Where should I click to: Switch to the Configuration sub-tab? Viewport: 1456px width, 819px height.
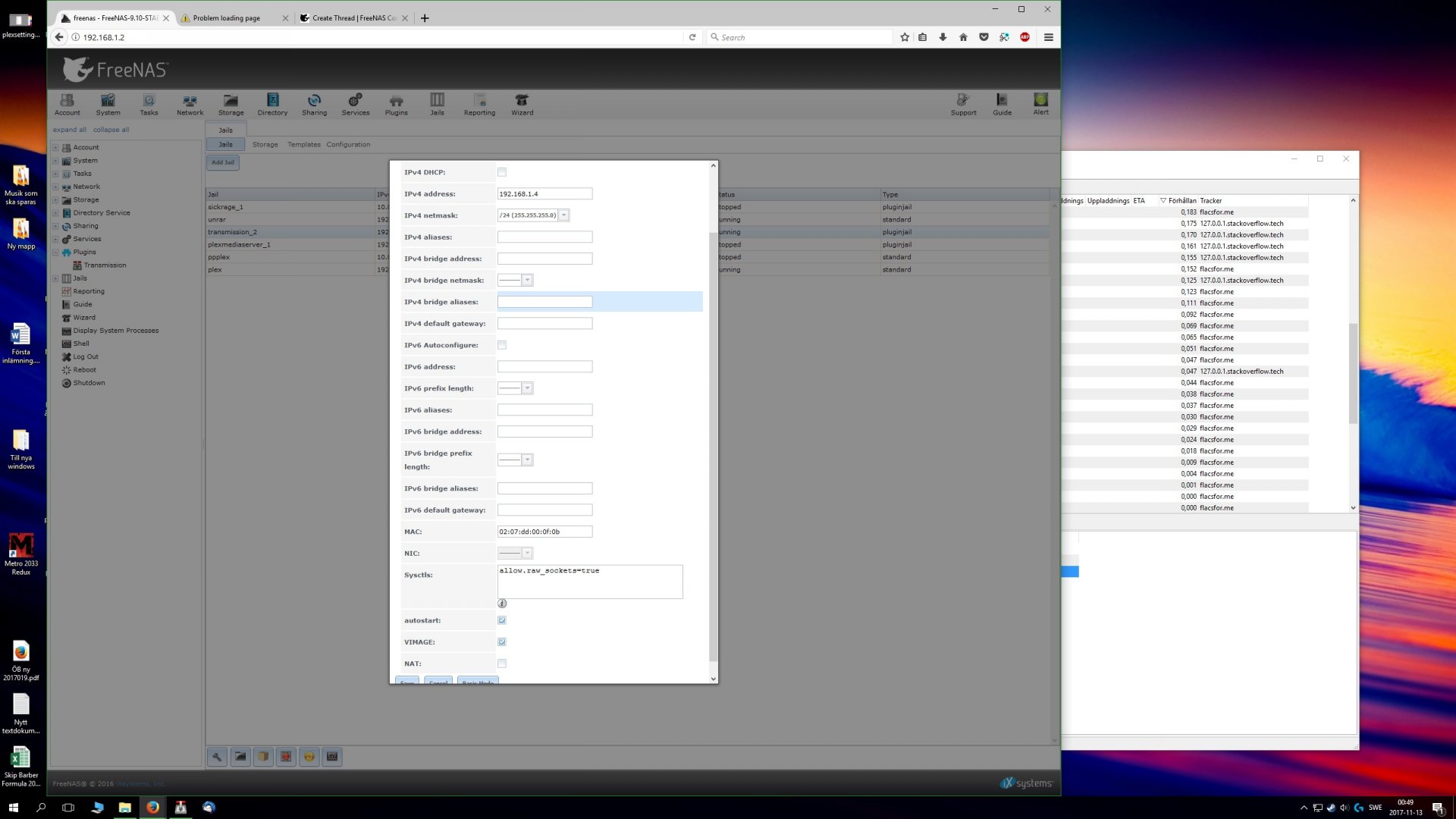[348, 144]
